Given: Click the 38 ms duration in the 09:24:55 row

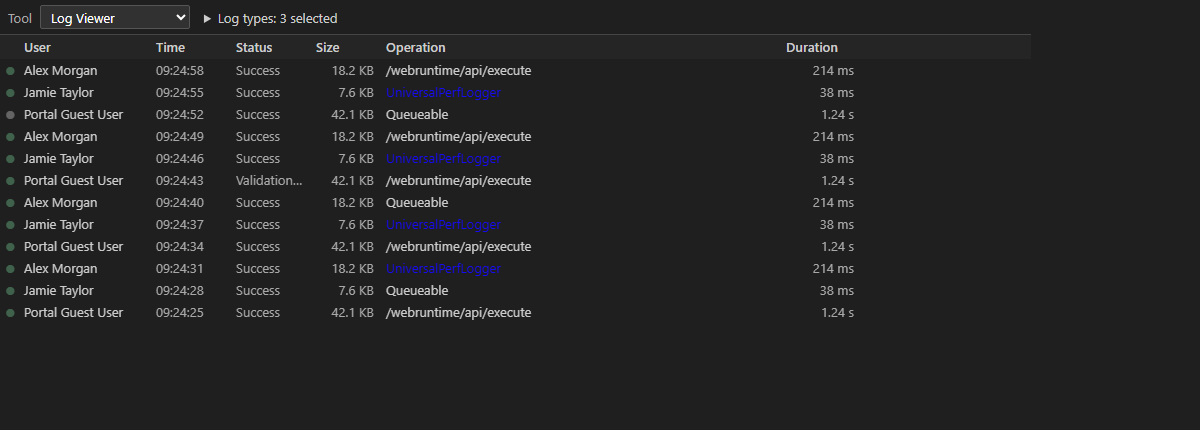Looking at the screenshot, I should [837, 93].
